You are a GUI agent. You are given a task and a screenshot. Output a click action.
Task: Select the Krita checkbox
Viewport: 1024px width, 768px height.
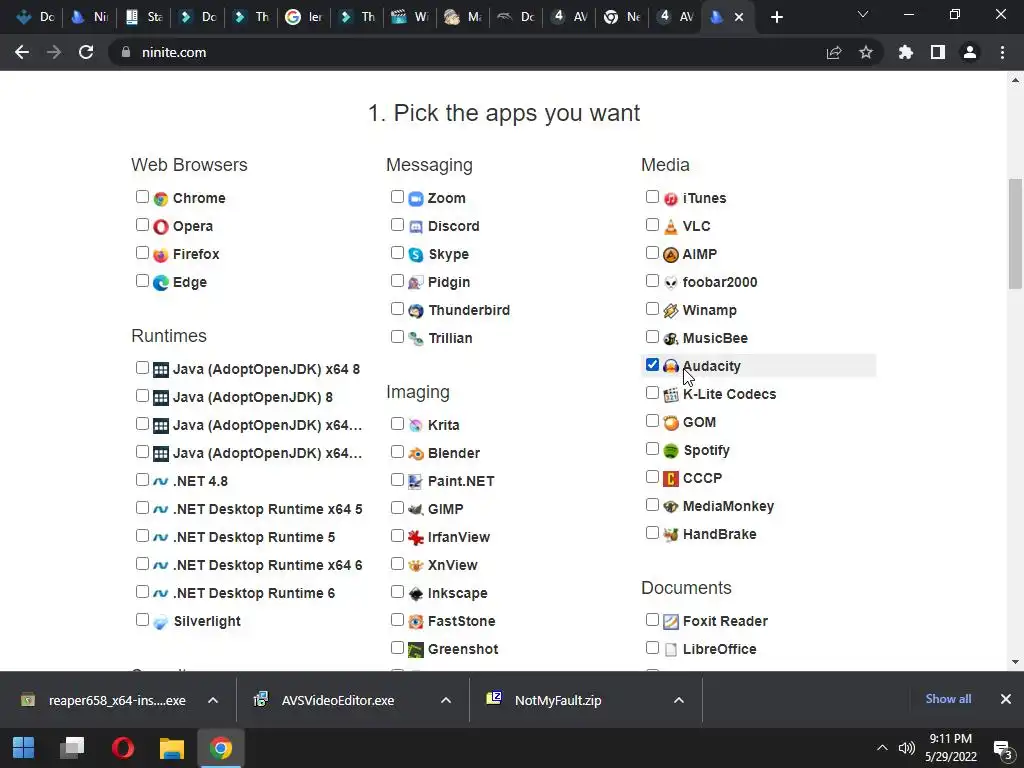click(397, 424)
